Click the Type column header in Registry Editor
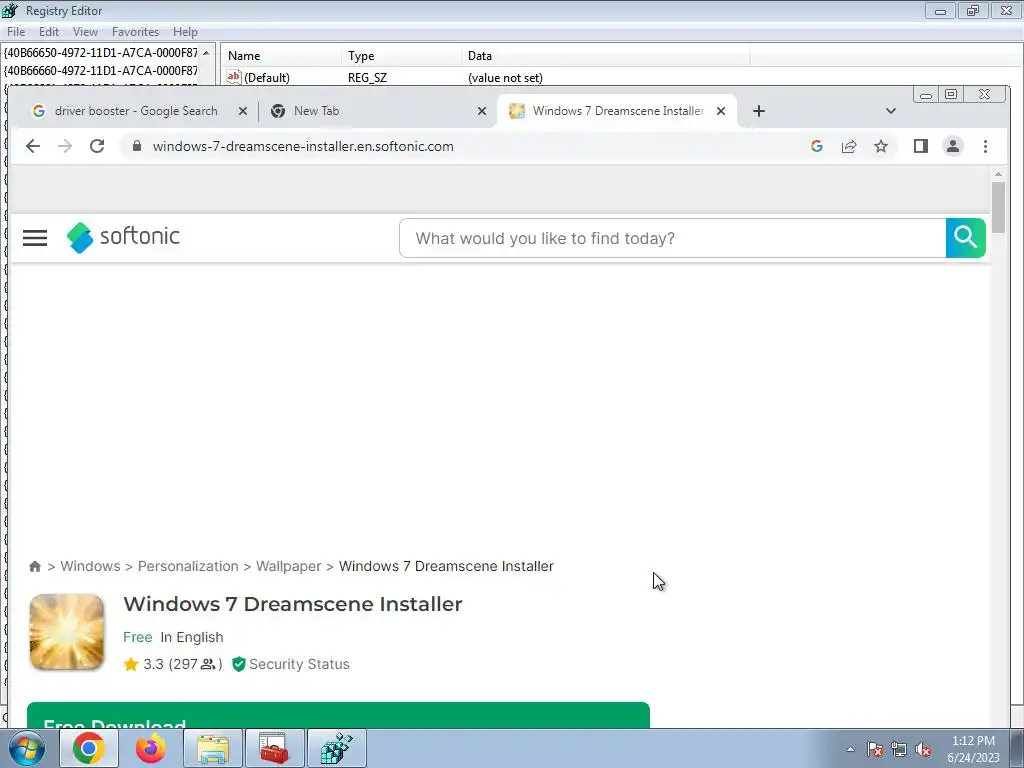The image size is (1024, 768). (400, 56)
